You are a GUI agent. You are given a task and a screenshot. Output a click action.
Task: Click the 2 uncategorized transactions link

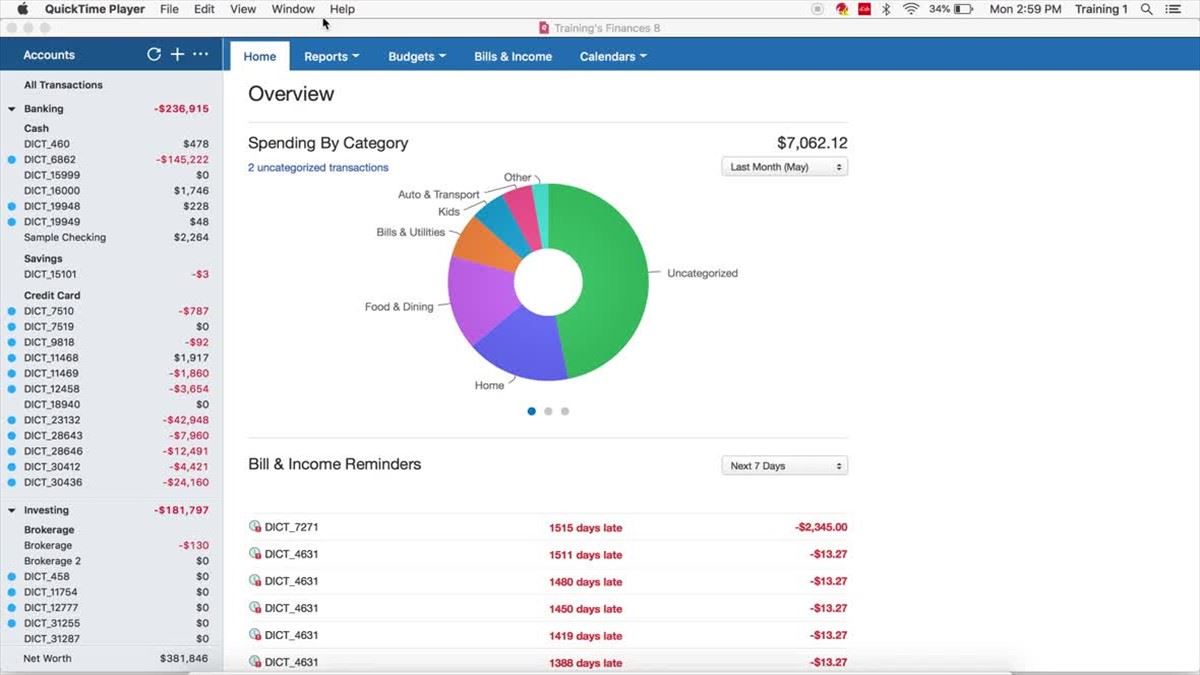pos(318,168)
